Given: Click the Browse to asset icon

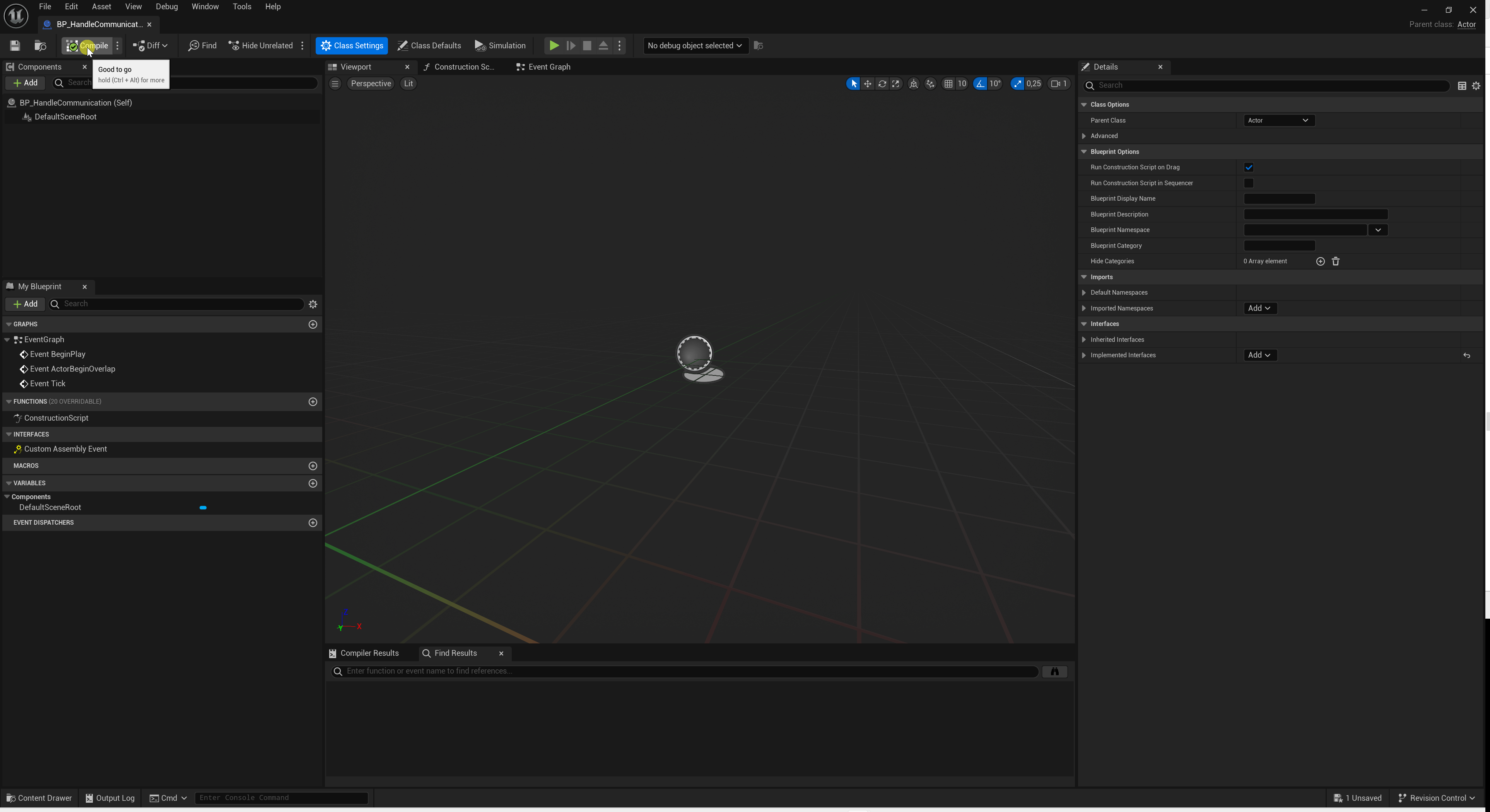Looking at the screenshot, I should click(x=40, y=46).
